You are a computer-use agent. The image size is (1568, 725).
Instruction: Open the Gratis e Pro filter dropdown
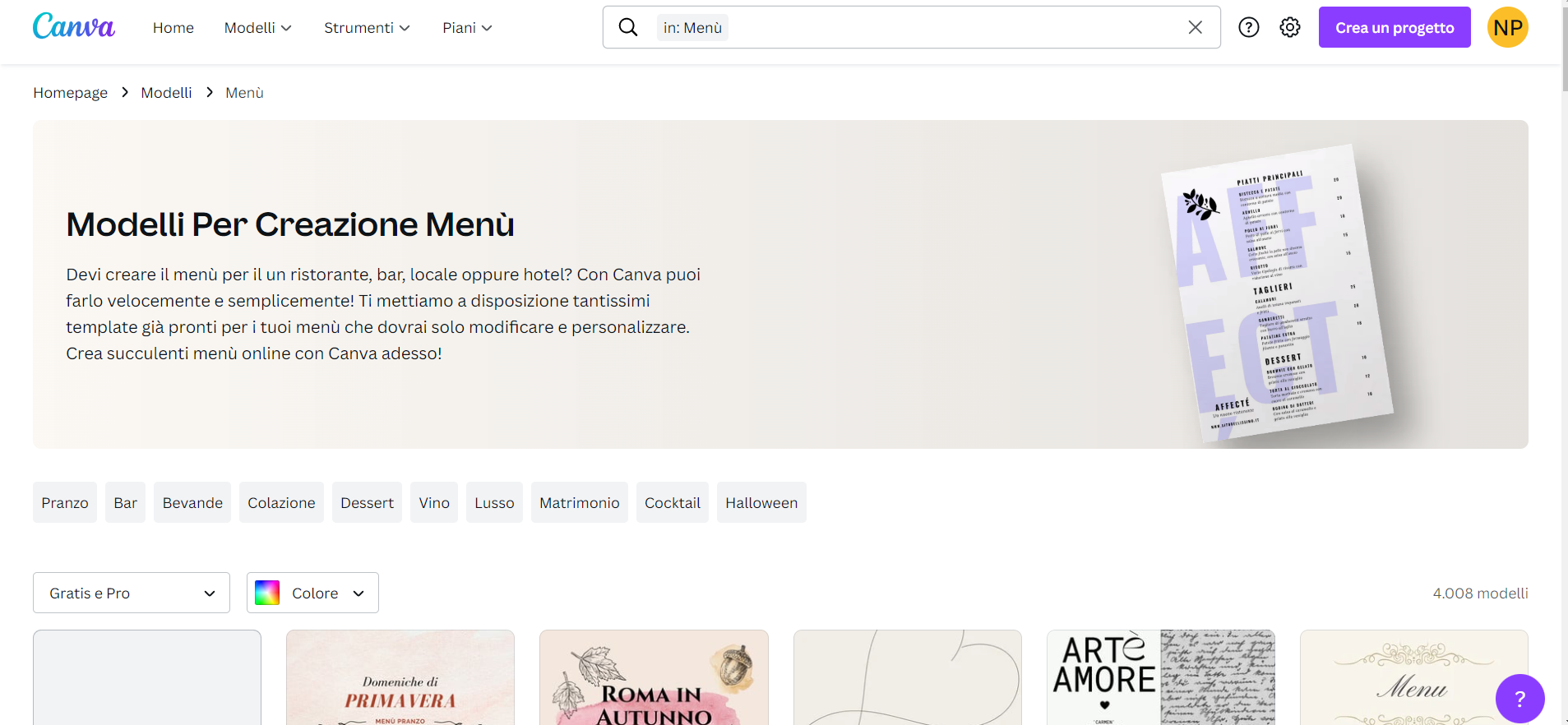(132, 593)
